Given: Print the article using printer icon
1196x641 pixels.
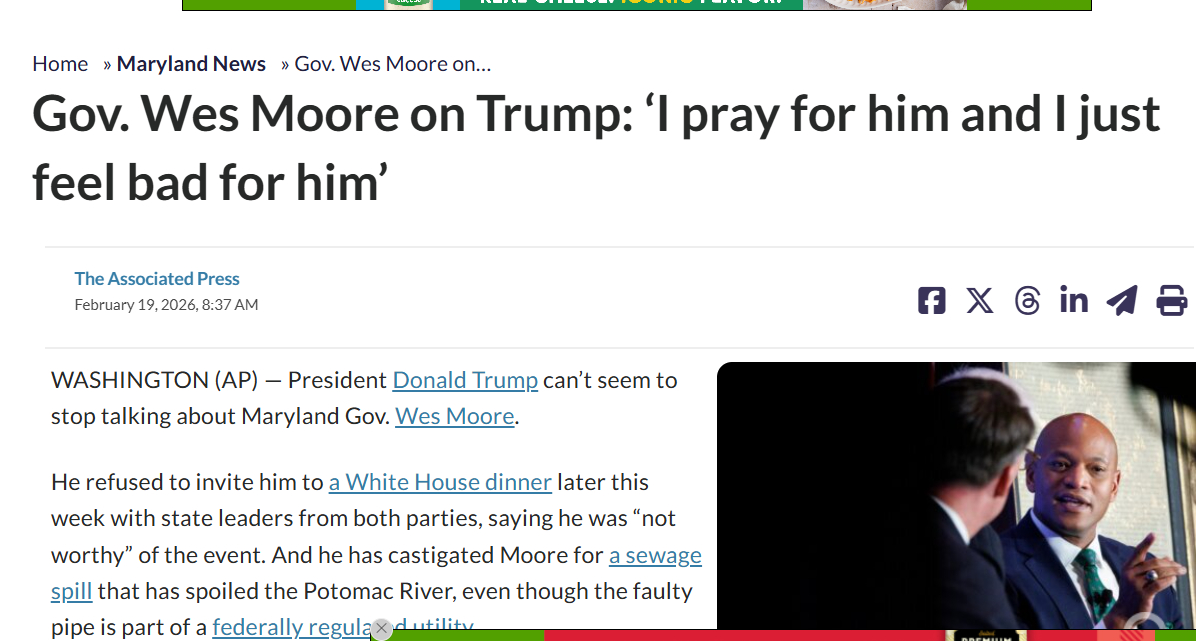Looking at the screenshot, I should tap(1171, 300).
